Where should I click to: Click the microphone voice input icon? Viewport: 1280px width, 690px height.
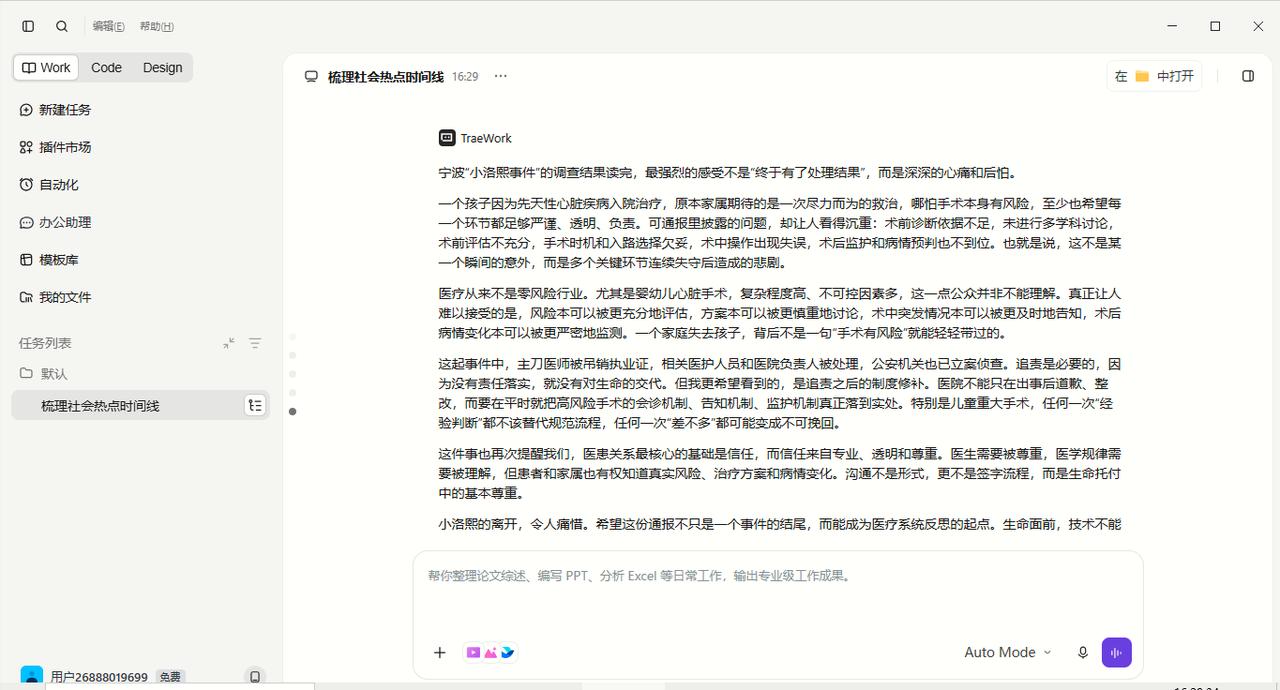(x=1082, y=652)
